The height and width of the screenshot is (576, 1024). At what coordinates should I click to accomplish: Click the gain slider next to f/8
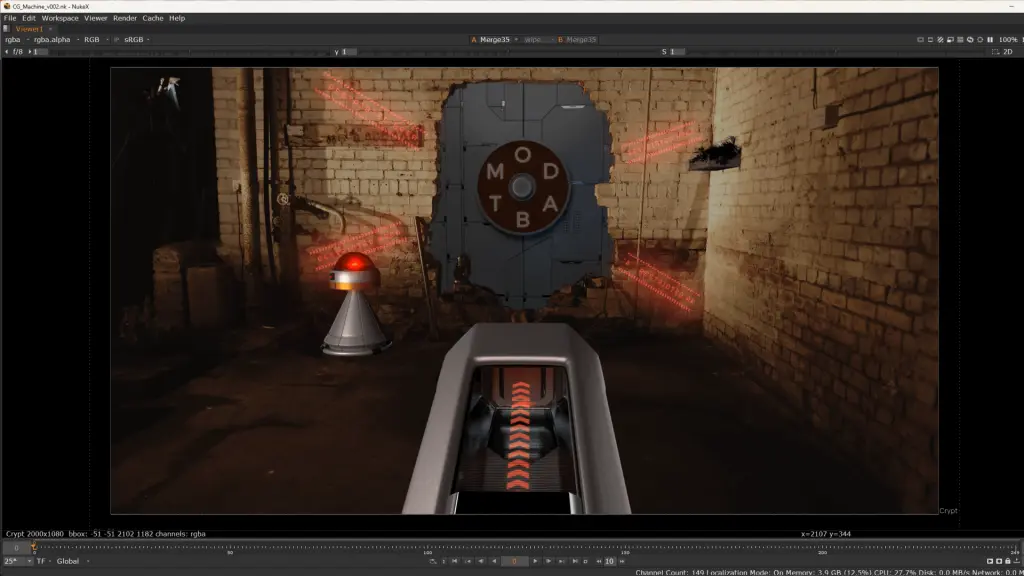[x=183, y=52]
